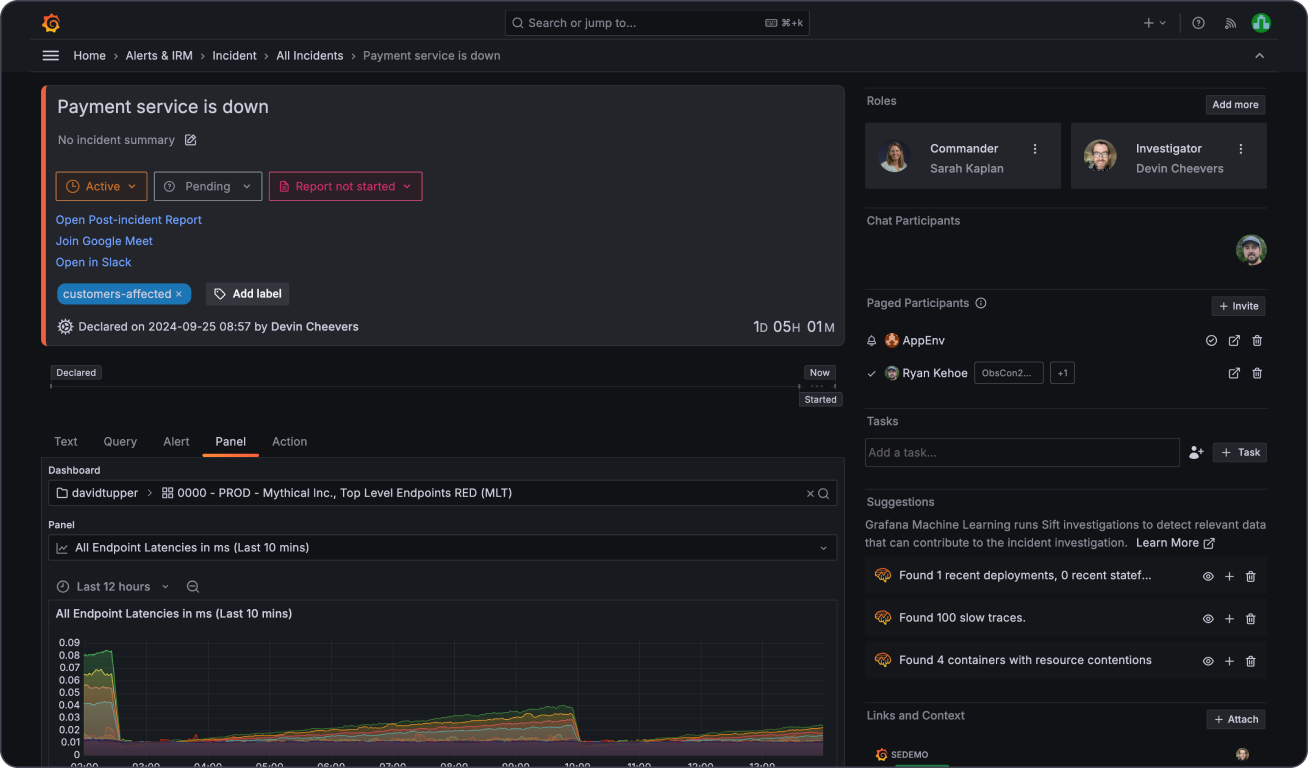Click the acknowledge check-circle for AppEnv
Screen dimensions: 1308x768
(1211, 340)
